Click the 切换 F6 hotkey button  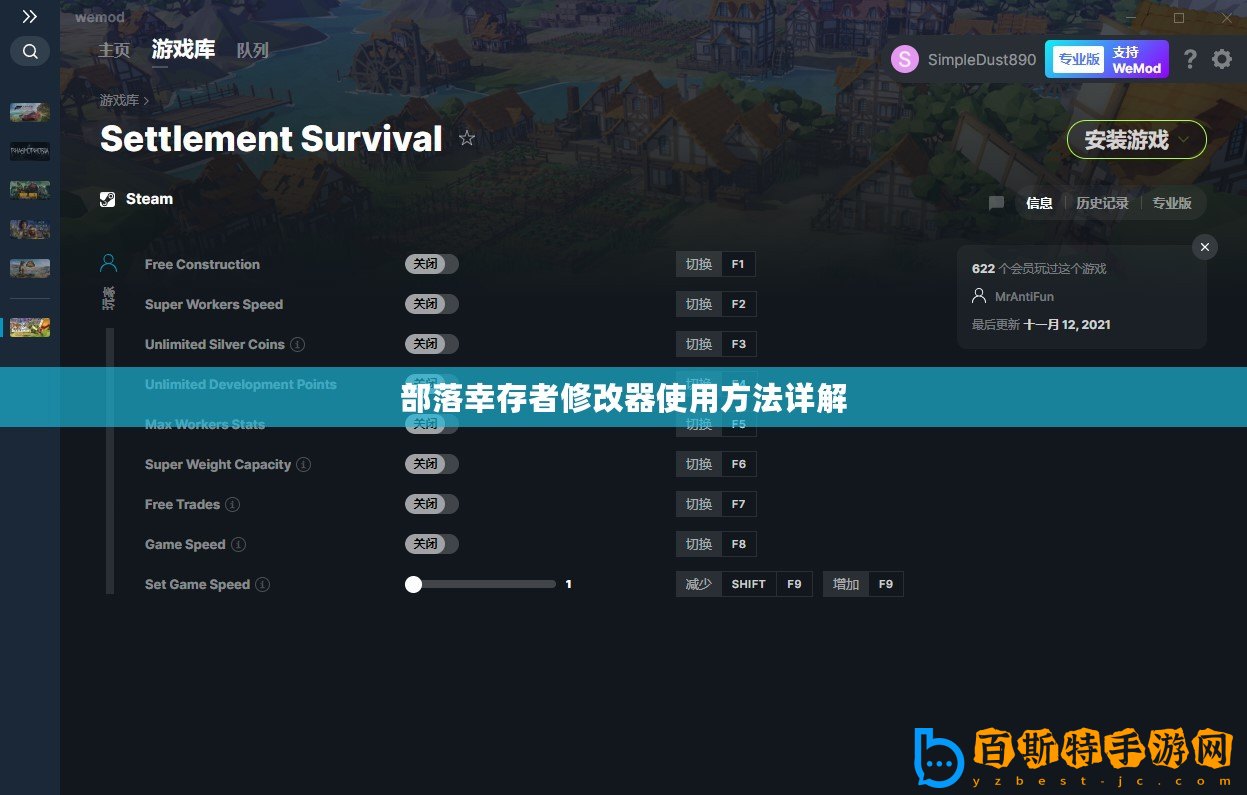pos(716,464)
